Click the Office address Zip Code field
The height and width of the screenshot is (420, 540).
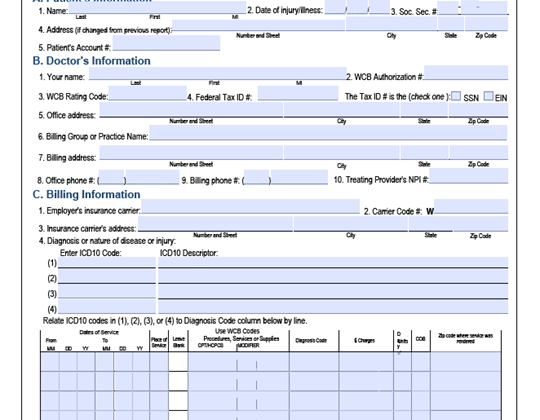[x=478, y=109]
